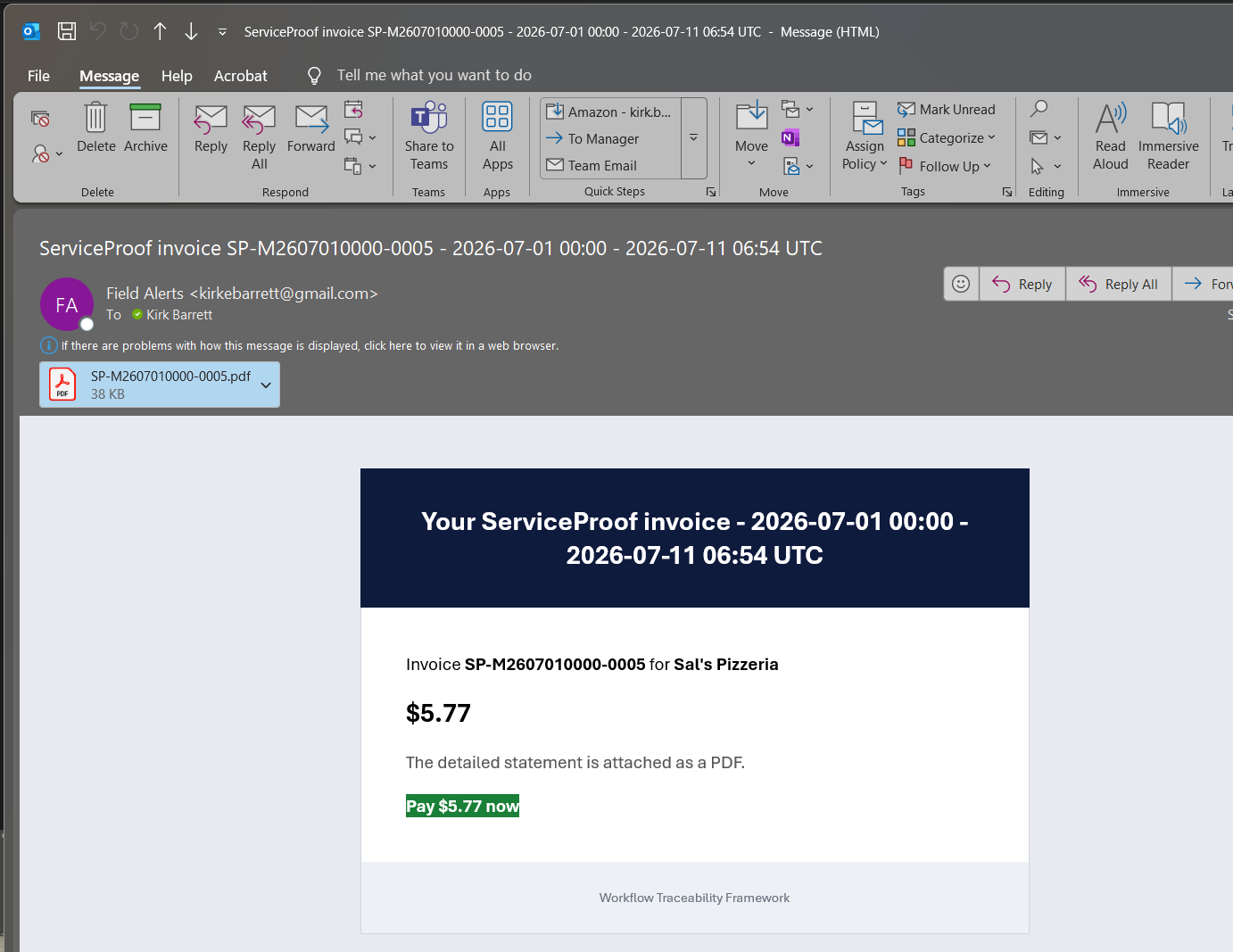Image resolution: width=1233 pixels, height=952 pixels.
Task: Expand the More respond actions dropdown
Action: pyautogui.click(x=360, y=166)
